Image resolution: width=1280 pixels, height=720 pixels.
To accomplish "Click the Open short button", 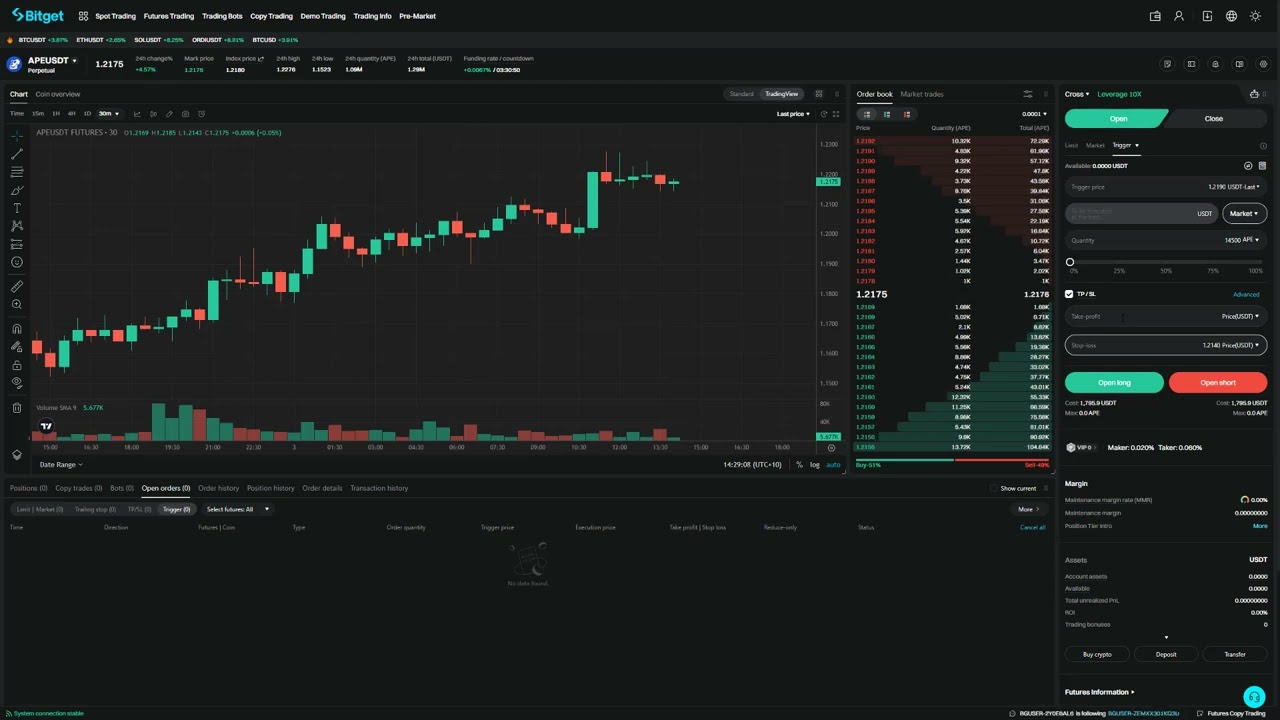I will point(1218,382).
